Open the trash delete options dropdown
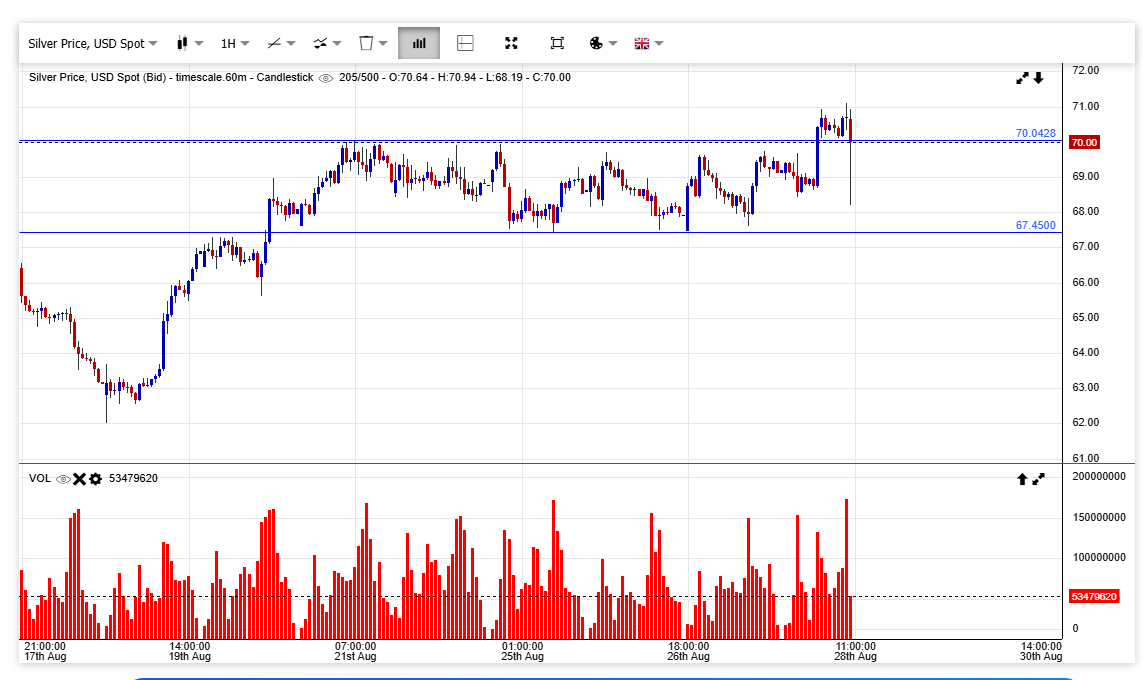 (x=373, y=44)
